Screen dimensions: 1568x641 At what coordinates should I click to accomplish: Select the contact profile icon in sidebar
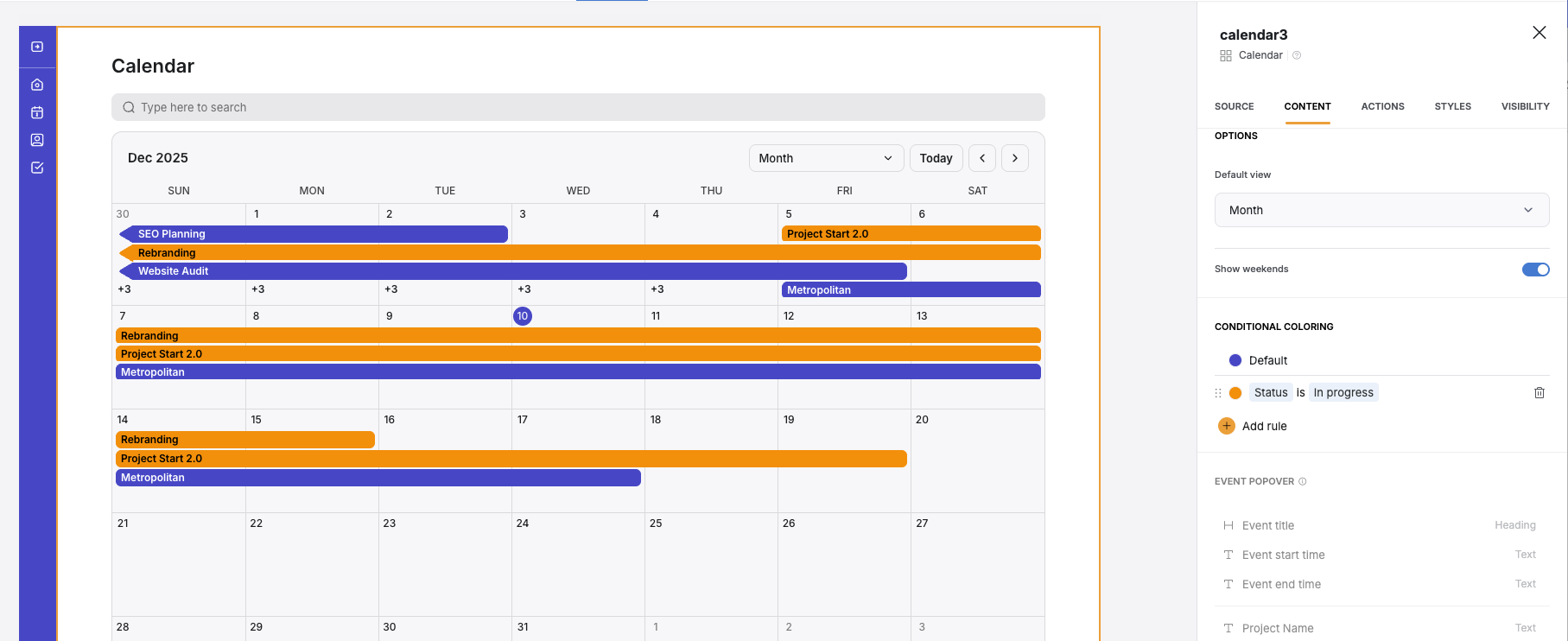click(x=37, y=140)
